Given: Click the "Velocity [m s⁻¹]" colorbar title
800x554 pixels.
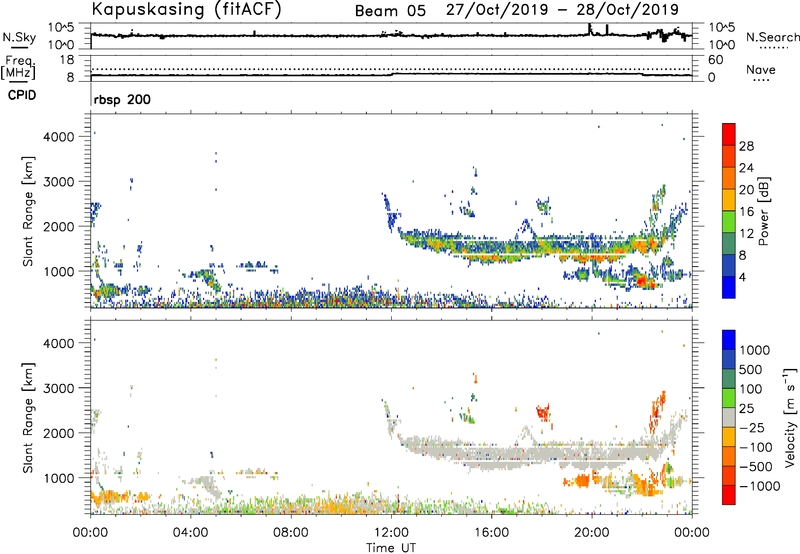Looking at the screenshot, I should pos(790,417).
